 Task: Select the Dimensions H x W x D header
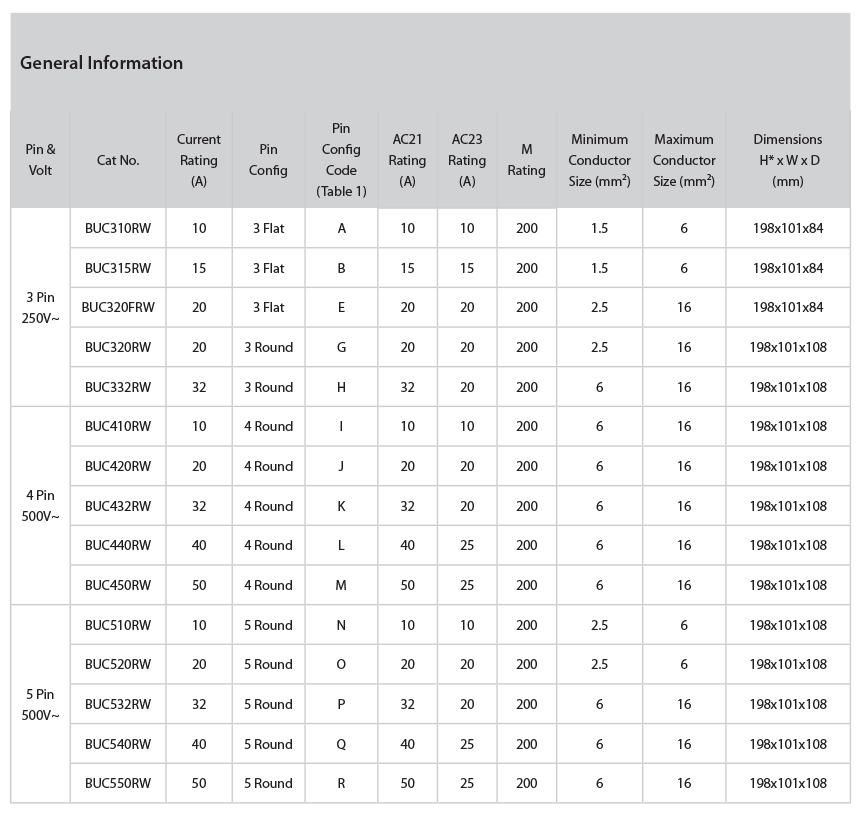click(787, 160)
